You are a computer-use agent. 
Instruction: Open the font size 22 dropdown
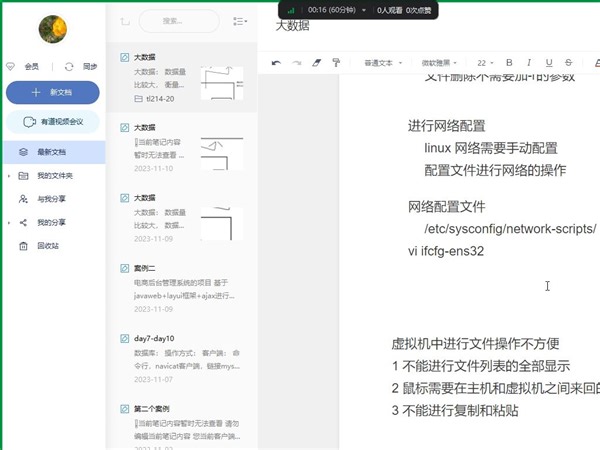486,63
